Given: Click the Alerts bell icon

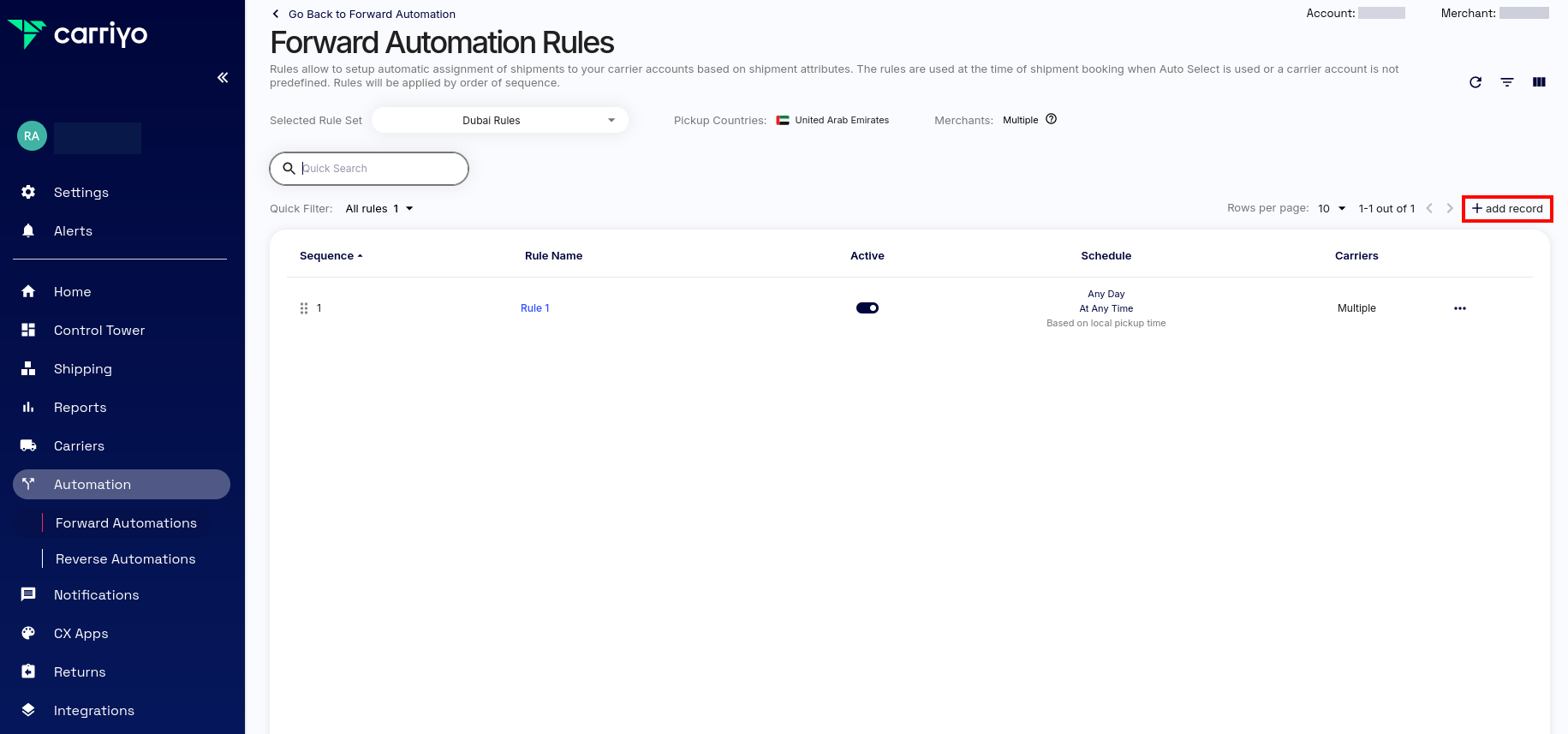Looking at the screenshot, I should click(x=28, y=230).
